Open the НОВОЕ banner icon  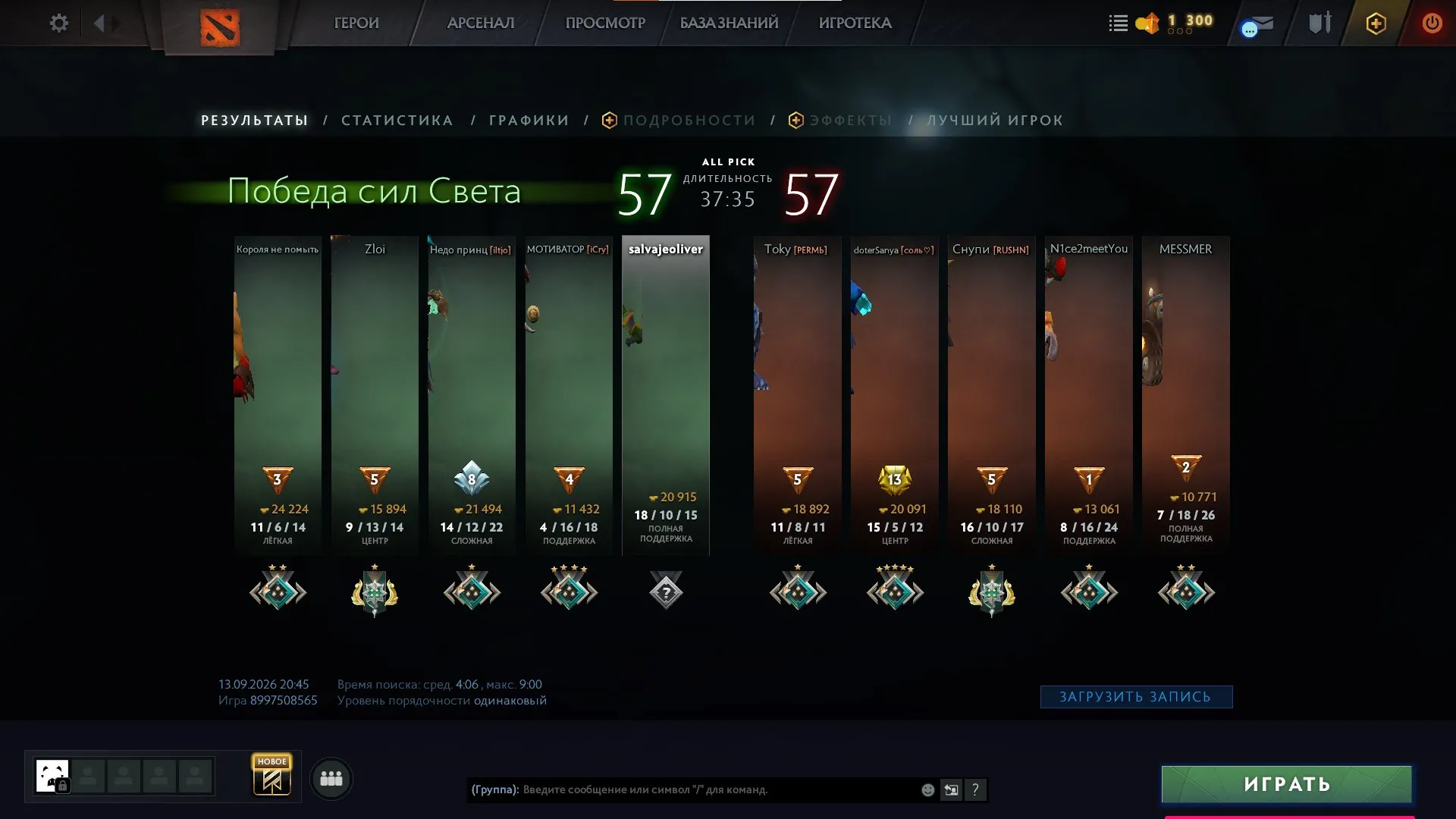pyautogui.click(x=272, y=776)
